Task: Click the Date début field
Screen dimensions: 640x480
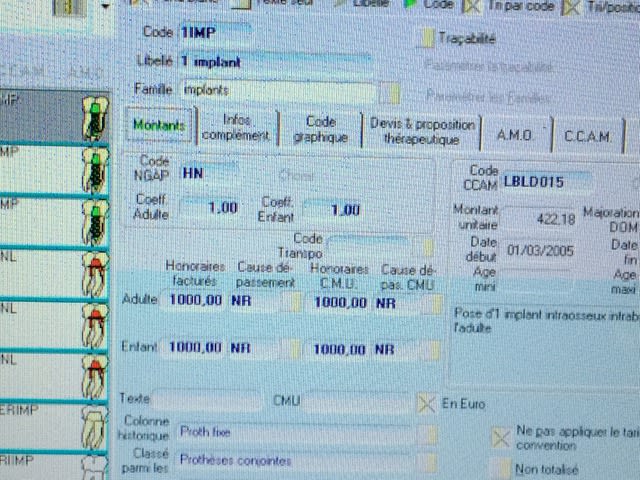Action: click(x=537, y=250)
